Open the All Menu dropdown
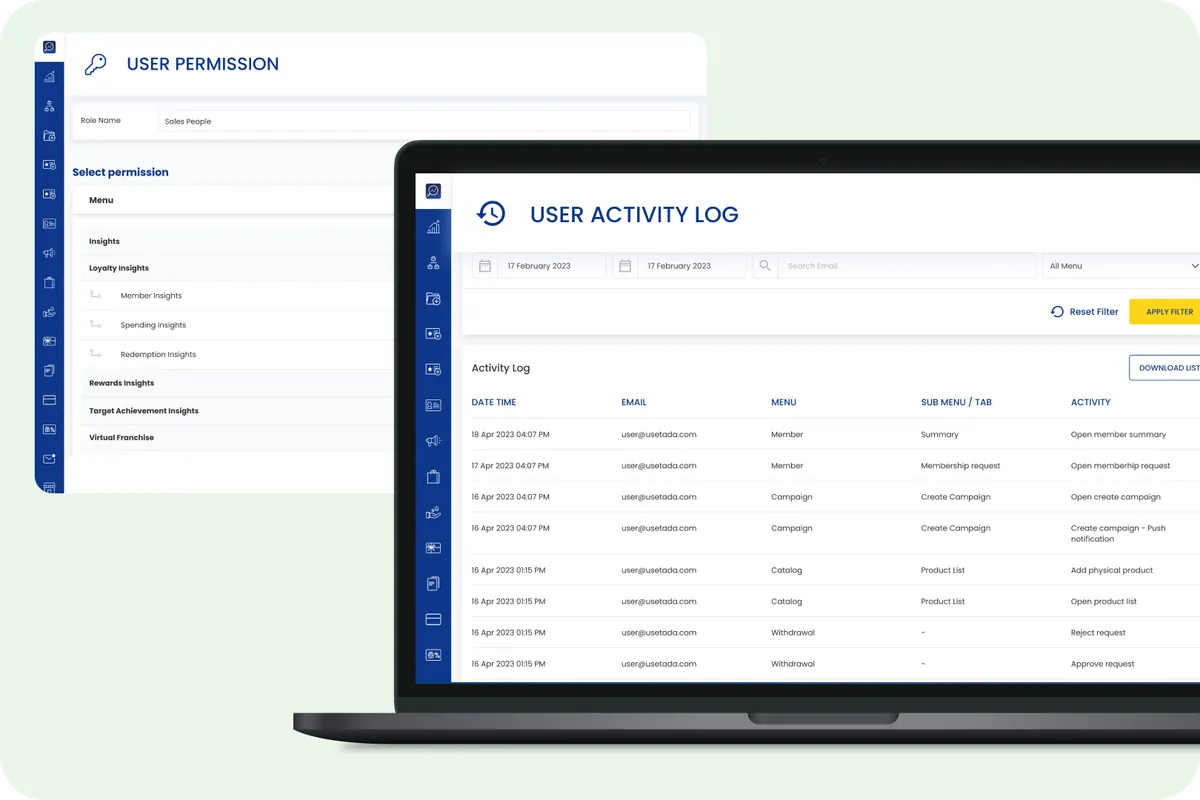 click(1121, 266)
